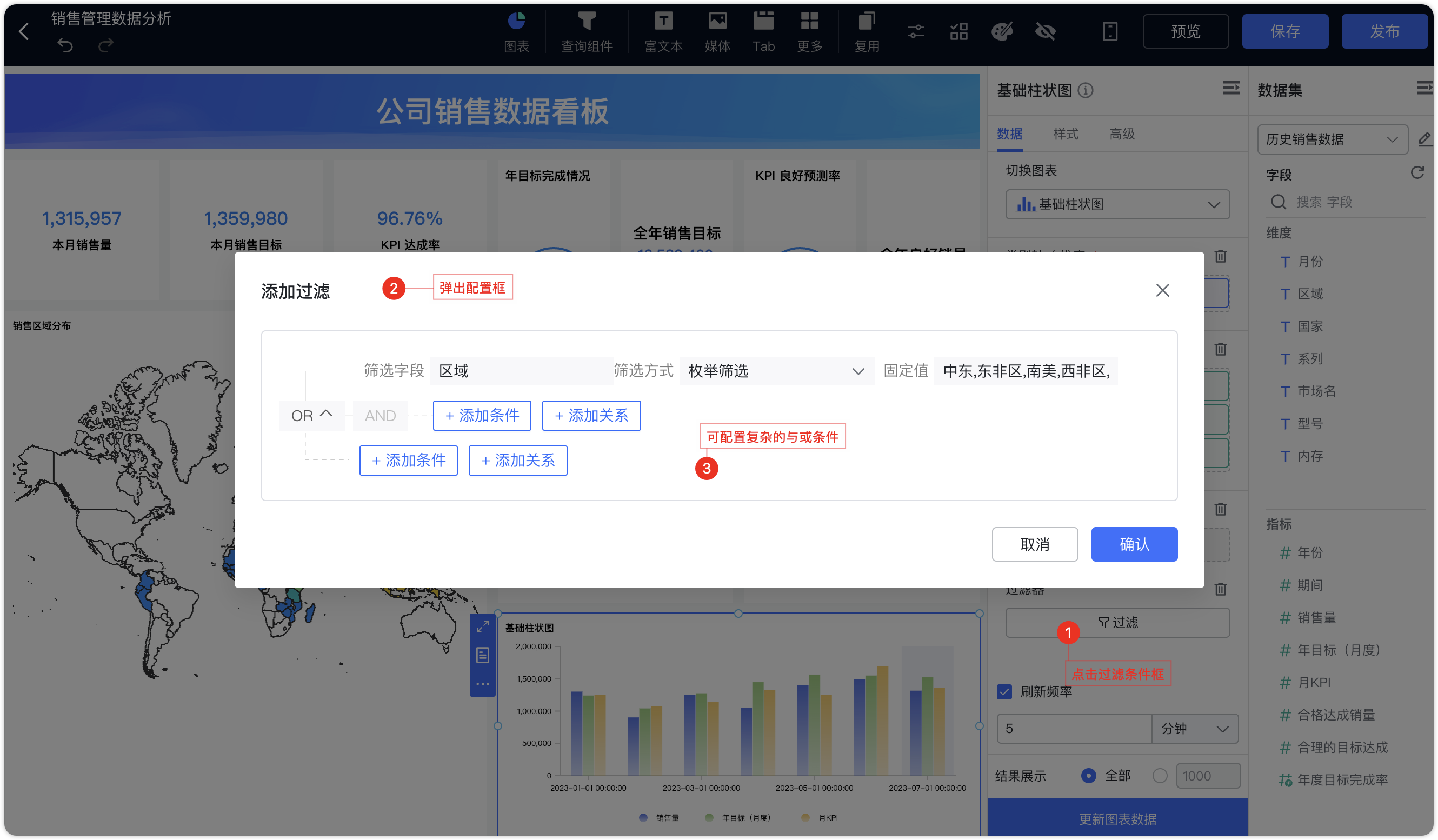Select the 区域 dimension field
Screen dimensions: 1438x840
click(x=1309, y=294)
